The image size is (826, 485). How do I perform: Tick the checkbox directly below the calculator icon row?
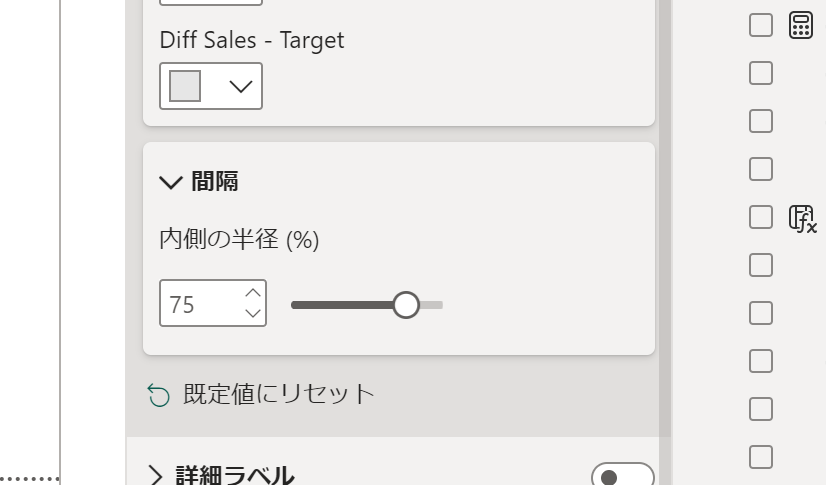[x=761, y=73]
